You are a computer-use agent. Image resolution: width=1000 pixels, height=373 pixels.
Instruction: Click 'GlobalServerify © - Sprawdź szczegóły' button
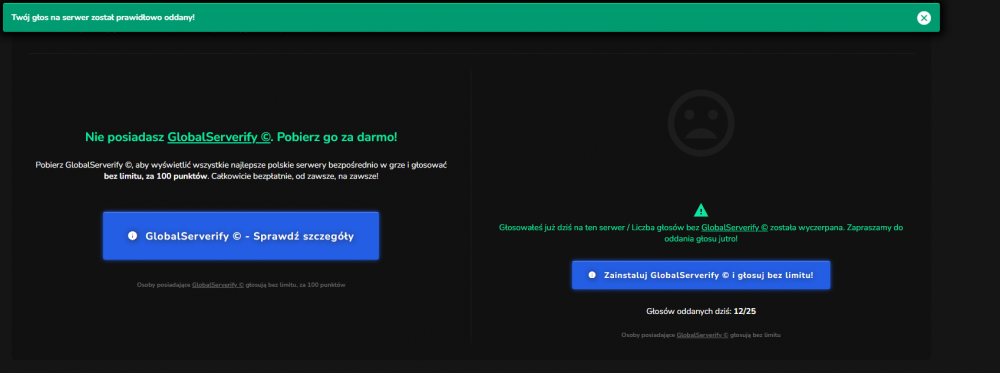[x=241, y=236]
